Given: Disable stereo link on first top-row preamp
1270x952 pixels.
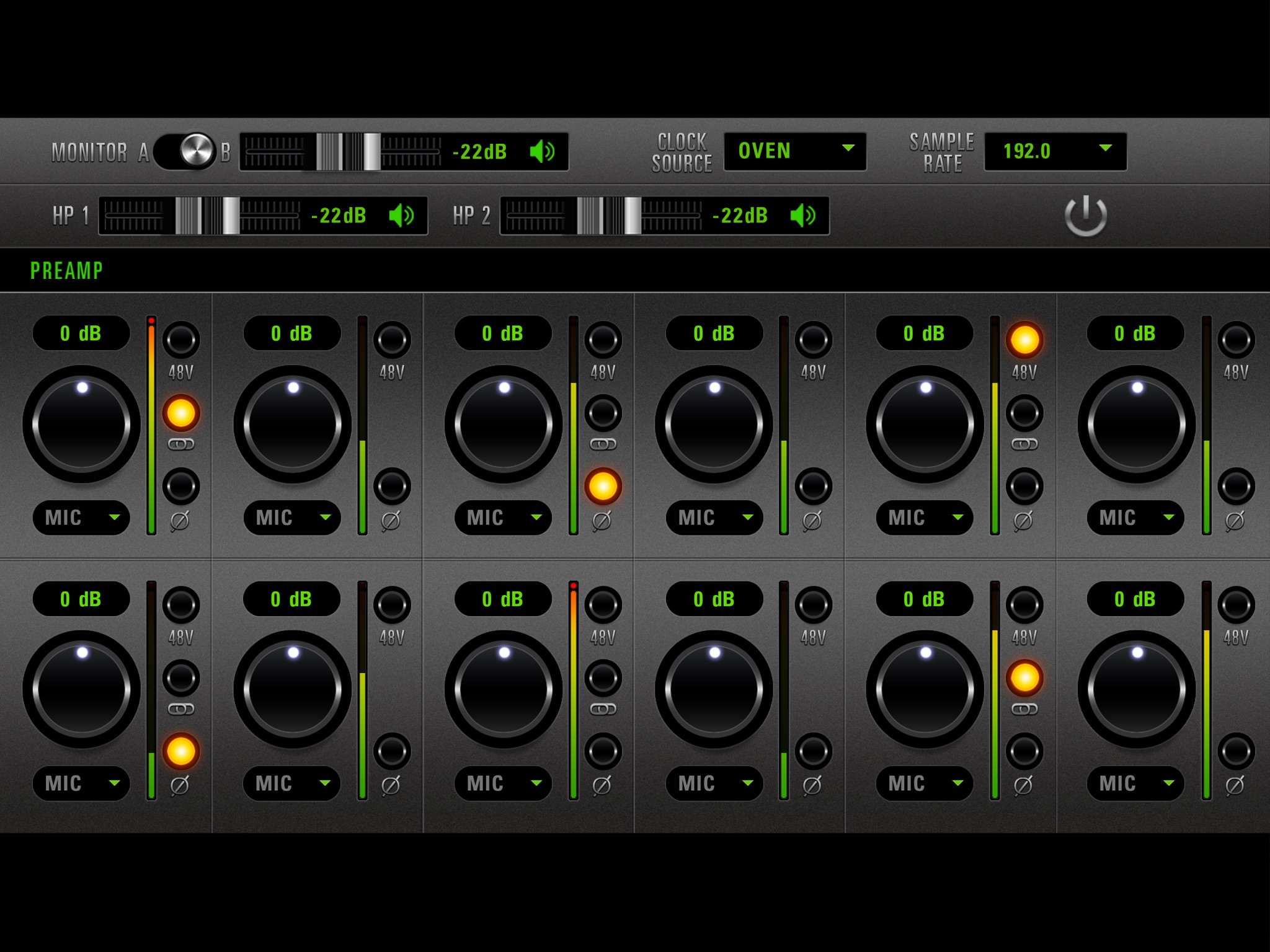Looking at the screenshot, I should (x=180, y=413).
